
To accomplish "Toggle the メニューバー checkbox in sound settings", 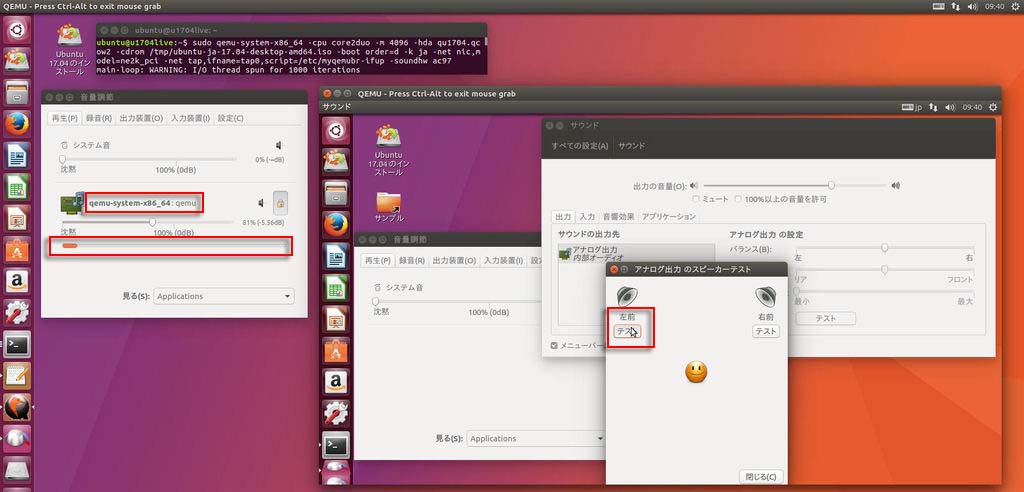I will coord(554,345).
